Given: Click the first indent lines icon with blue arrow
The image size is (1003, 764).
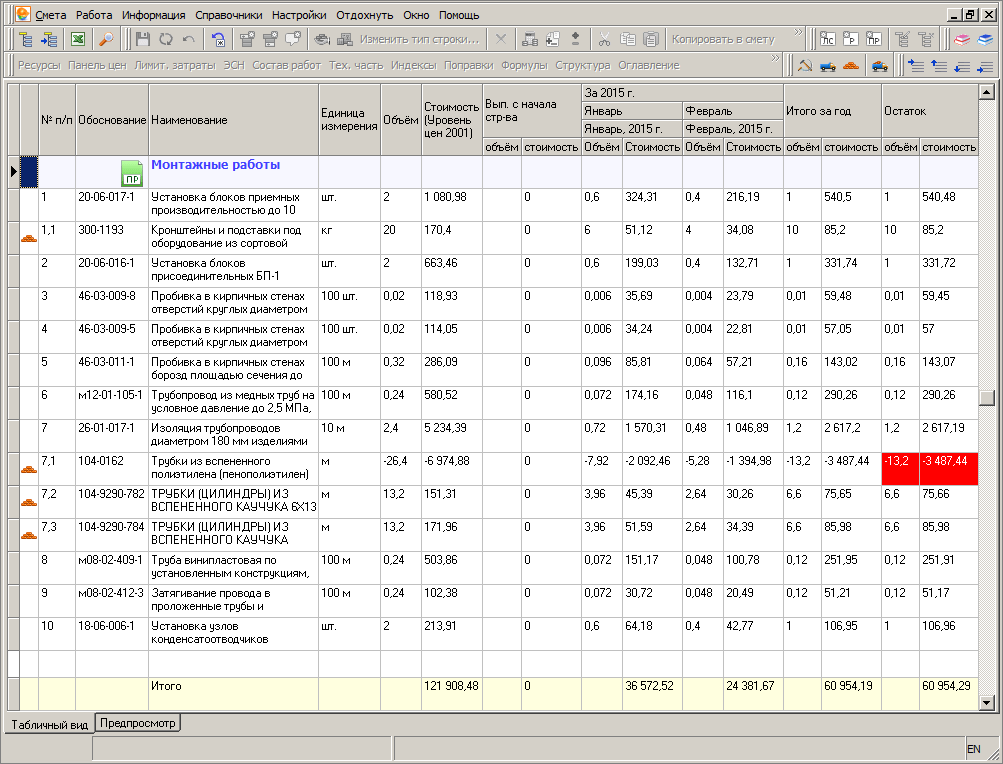Looking at the screenshot, I should point(916,65).
